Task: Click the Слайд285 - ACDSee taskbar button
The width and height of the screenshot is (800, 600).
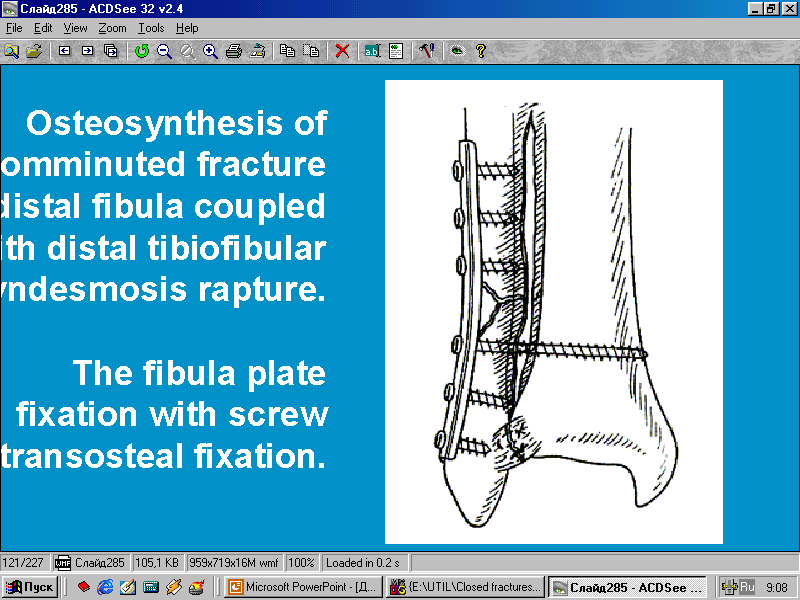Action: pyautogui.click(x=628, y=587)
